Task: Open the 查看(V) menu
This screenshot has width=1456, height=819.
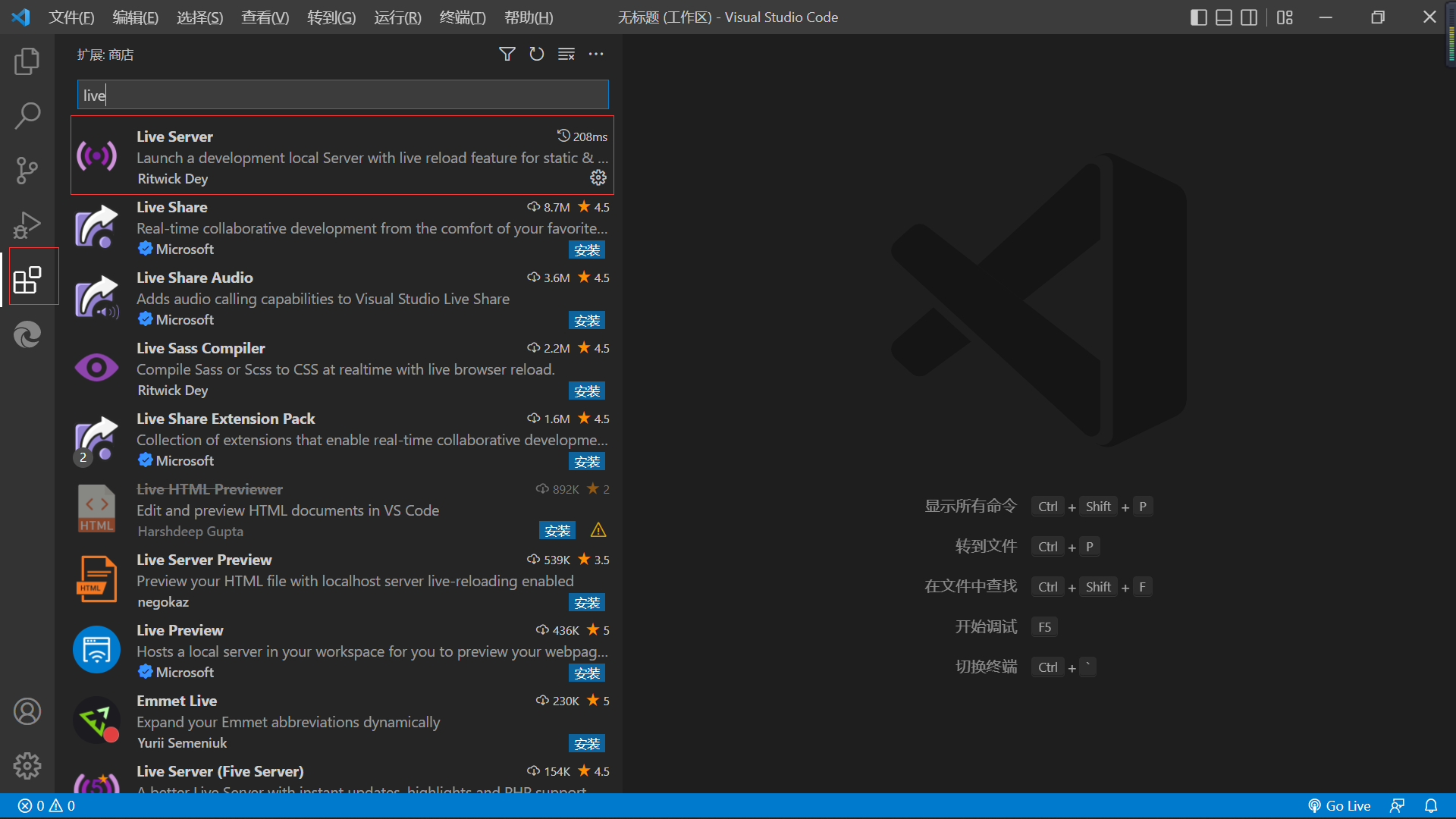Action: coord(265,17)
